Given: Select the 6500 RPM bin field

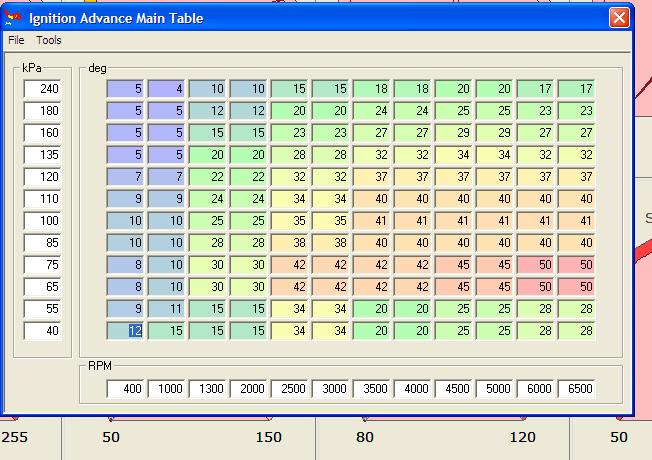Looking at the screenshot, I should [577, 388].
